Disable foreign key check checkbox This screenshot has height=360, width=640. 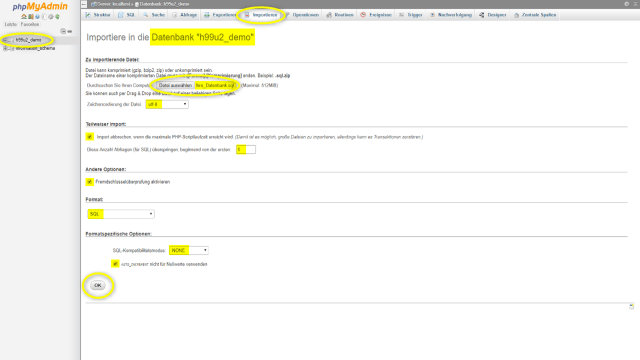point(89,182)
